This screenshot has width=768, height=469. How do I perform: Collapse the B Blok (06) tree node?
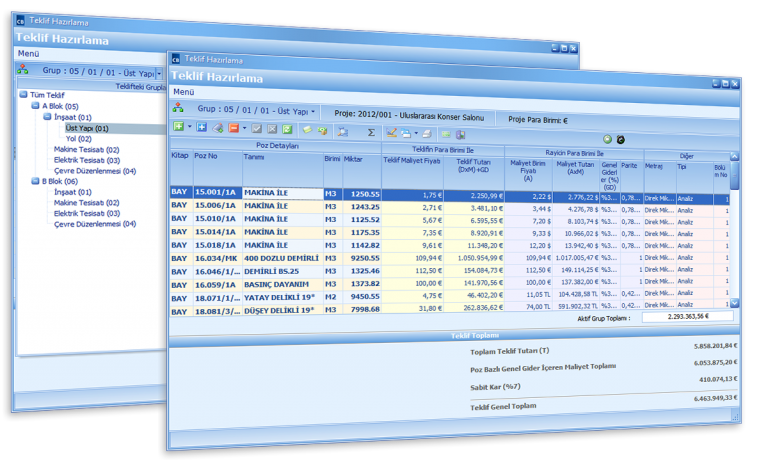(x=33, y=181)
